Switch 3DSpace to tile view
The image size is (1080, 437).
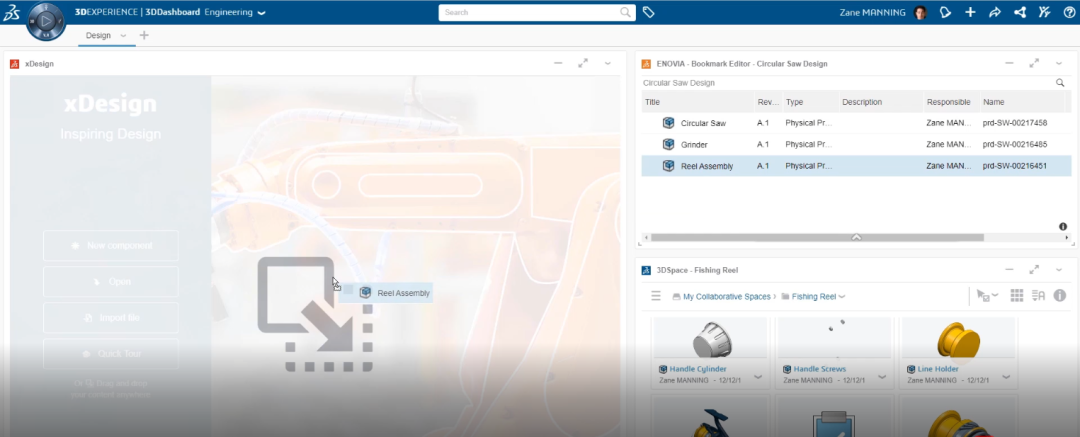tap(1017, 296)
